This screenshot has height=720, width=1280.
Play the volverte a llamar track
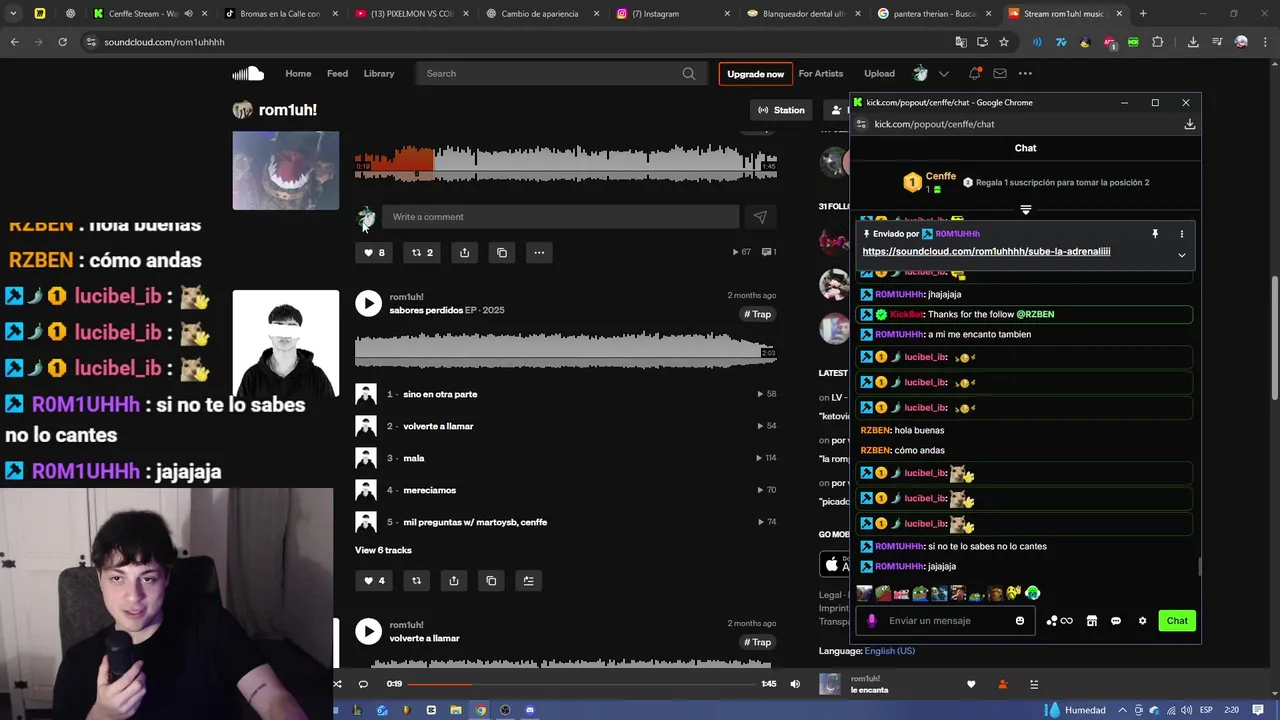click(368, 631)
